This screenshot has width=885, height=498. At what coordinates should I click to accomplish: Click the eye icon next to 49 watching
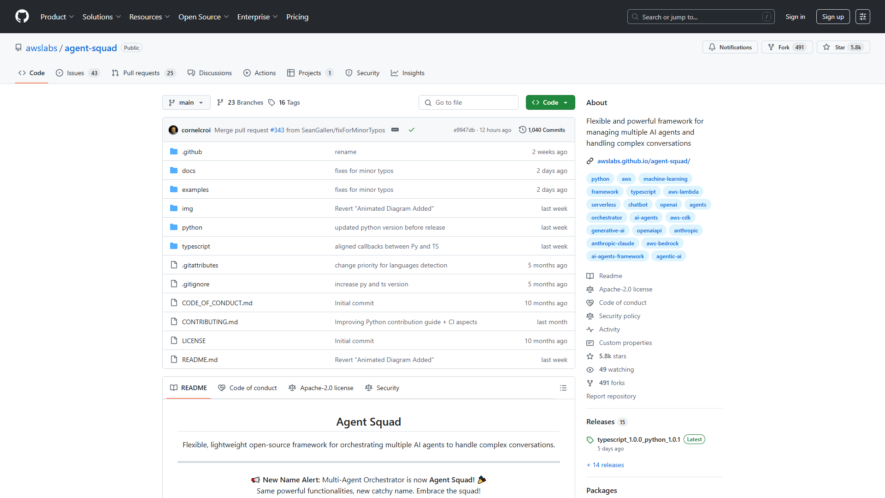[x=590, y=370]
